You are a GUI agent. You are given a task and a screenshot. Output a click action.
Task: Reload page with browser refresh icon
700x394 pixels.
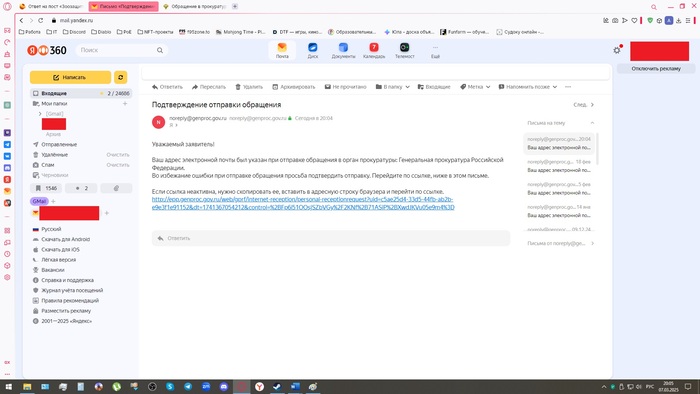(41, 21)
